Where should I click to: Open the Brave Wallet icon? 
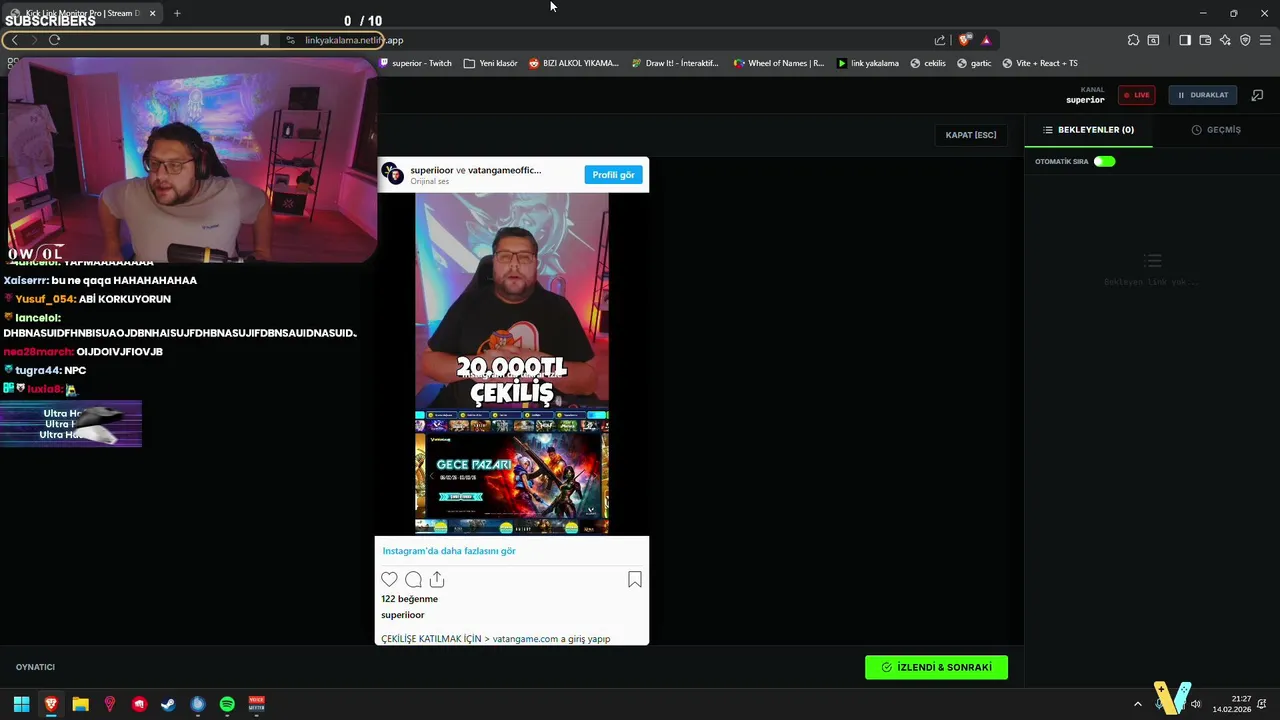(1205, 40)
